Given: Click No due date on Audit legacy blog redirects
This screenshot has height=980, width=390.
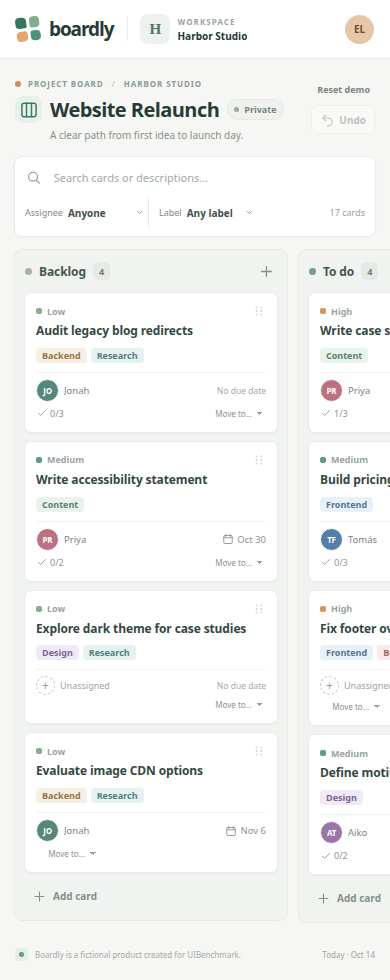Looking at the screenshot, I should 241,391.
